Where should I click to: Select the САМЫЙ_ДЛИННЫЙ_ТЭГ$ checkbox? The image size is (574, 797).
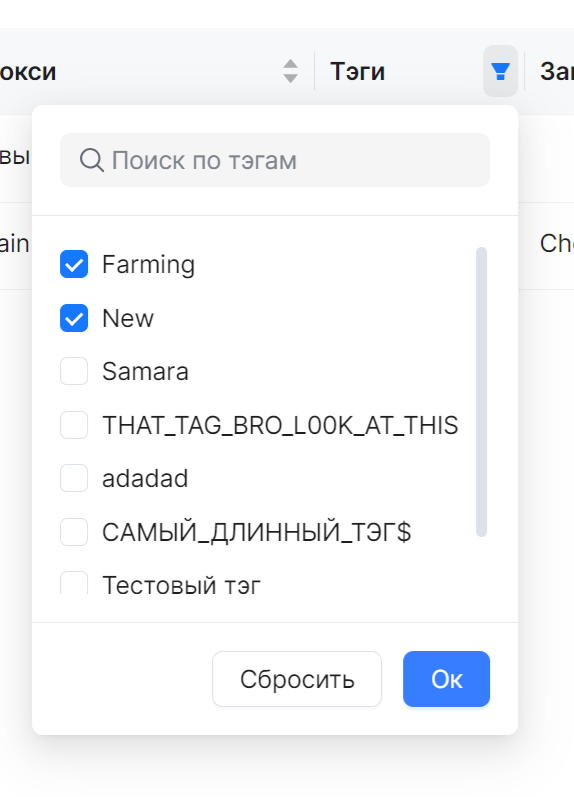74,532
